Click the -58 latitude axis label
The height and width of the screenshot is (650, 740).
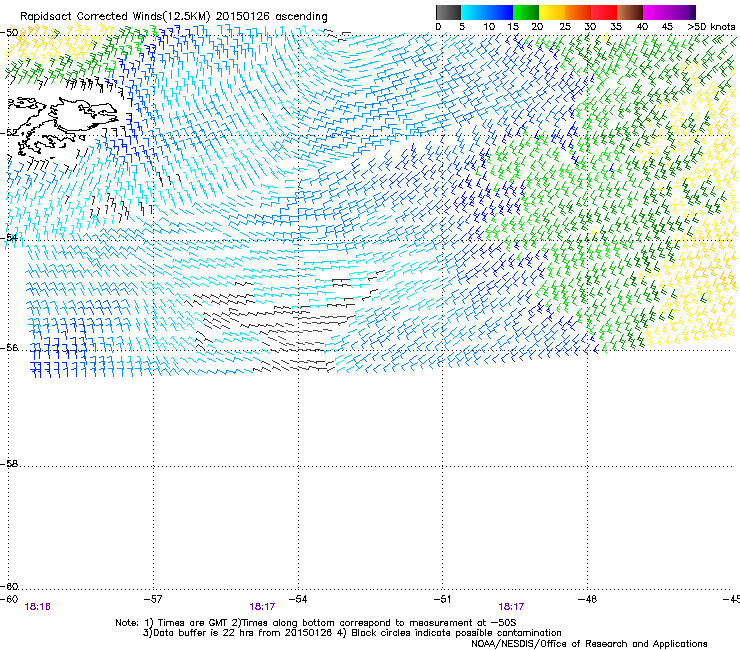click(x=9, y=464)
